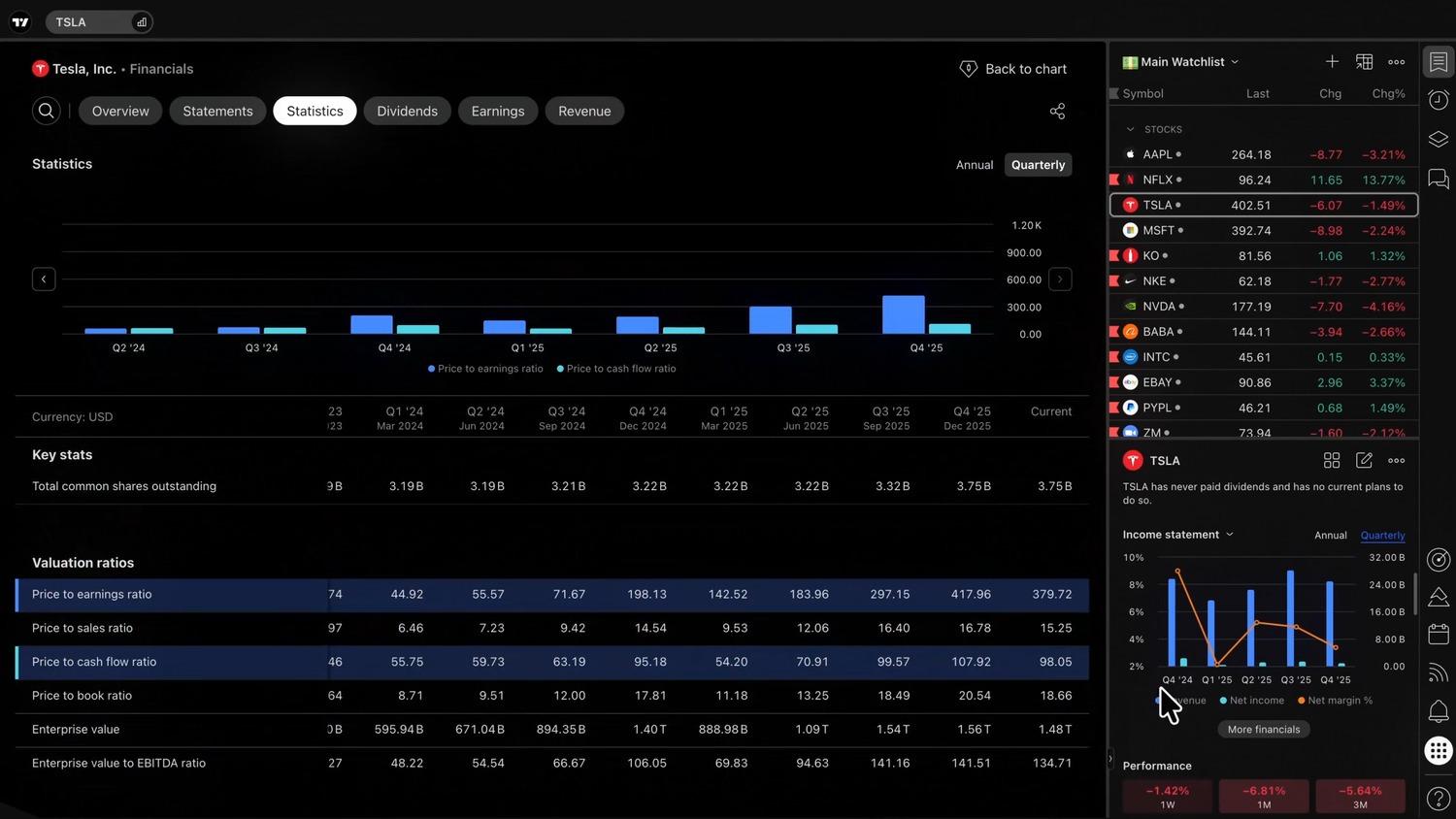This screenshot has height=819, width=1456.
Task: Sort the watchlist by the Symbol column header
Action: [1142, 94]
